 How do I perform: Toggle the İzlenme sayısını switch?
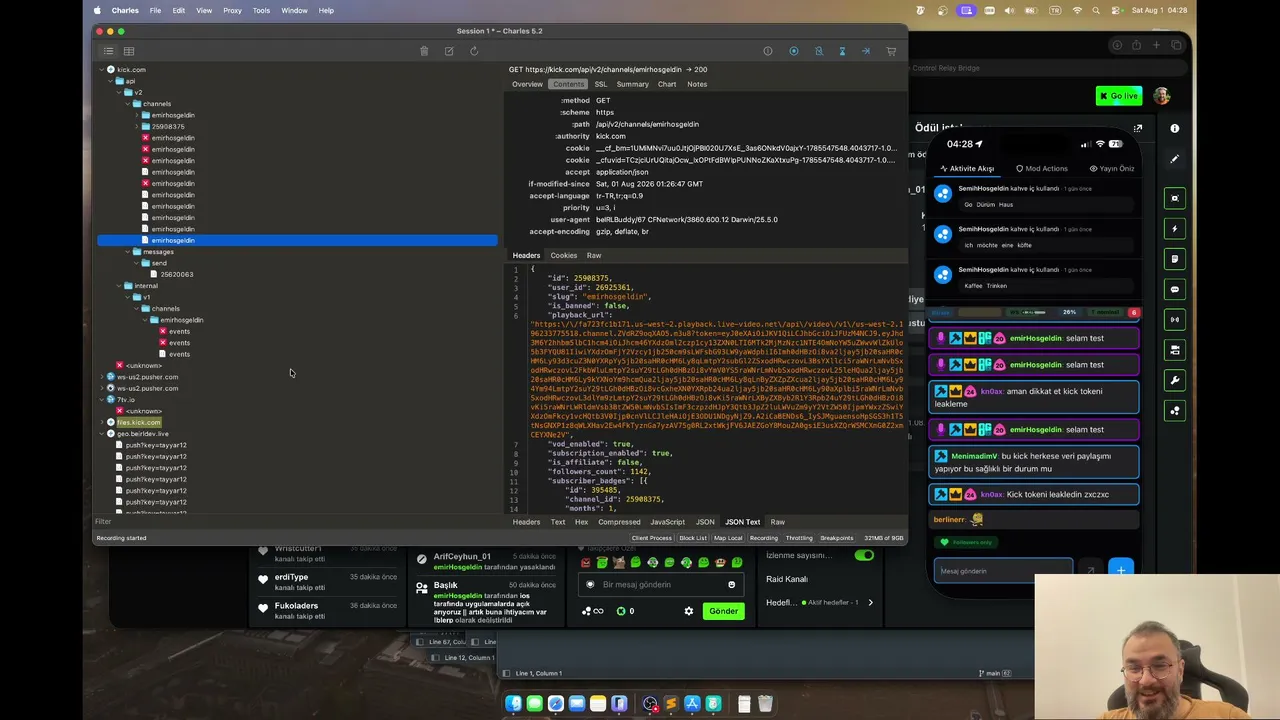click(864, 556)
